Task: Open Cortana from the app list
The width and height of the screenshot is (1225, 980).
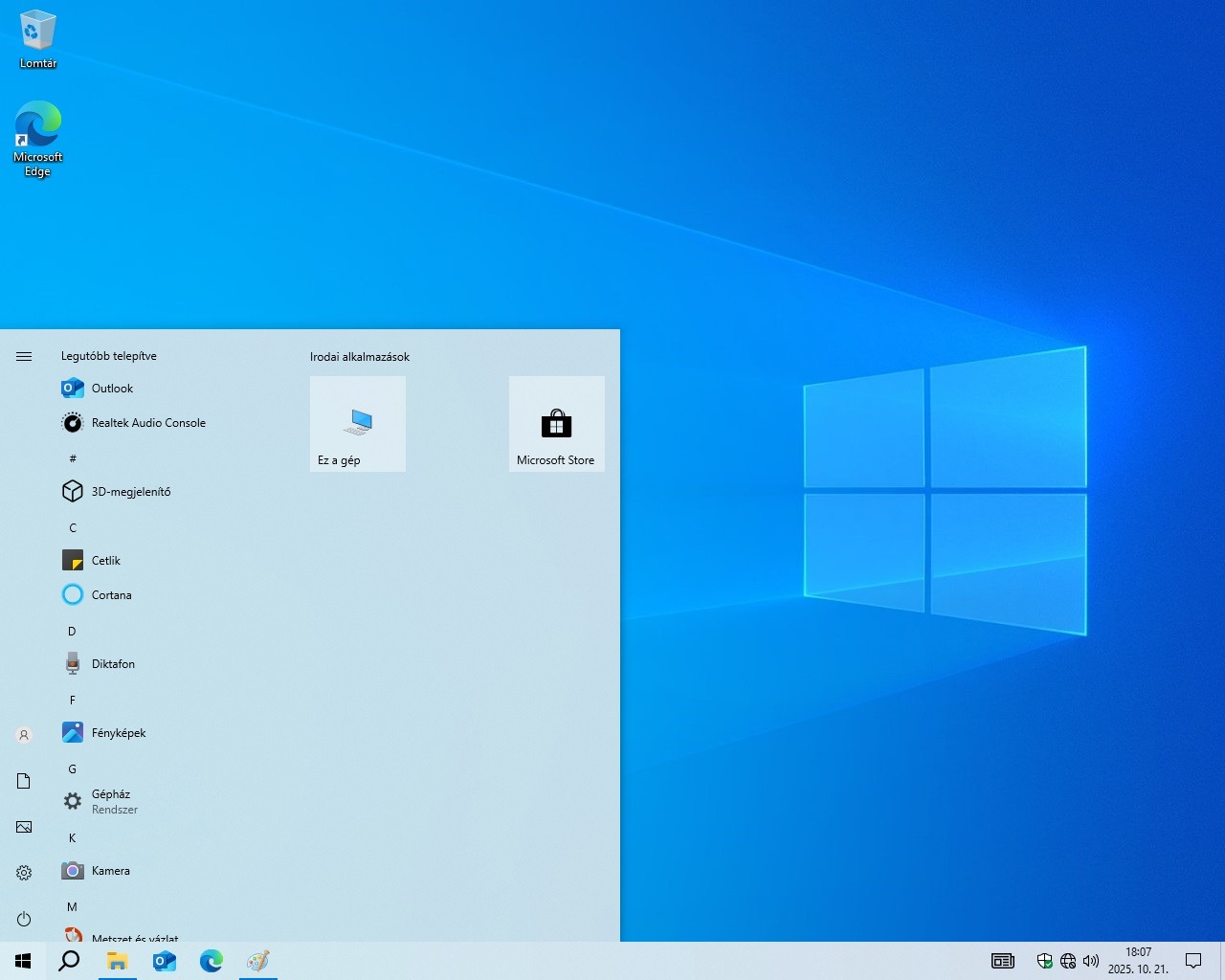Action: point(111,595)
